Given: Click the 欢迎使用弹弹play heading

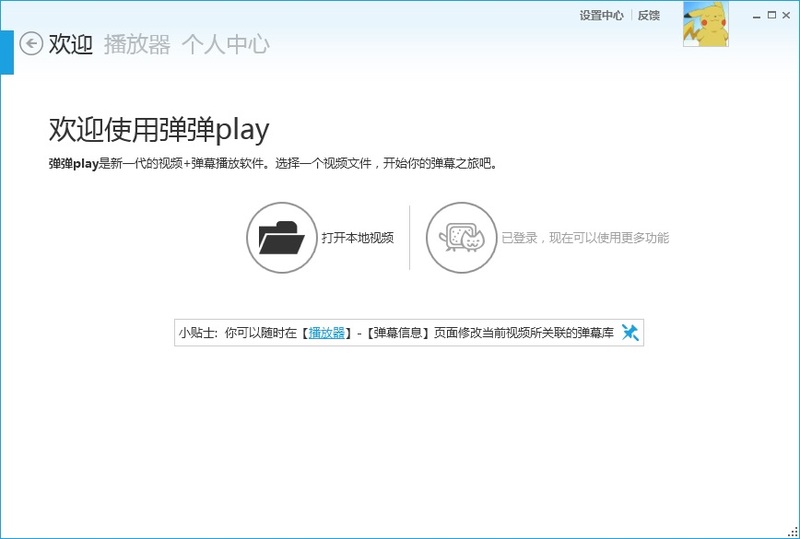Looking at the screenshot, I should click(159, 130).
